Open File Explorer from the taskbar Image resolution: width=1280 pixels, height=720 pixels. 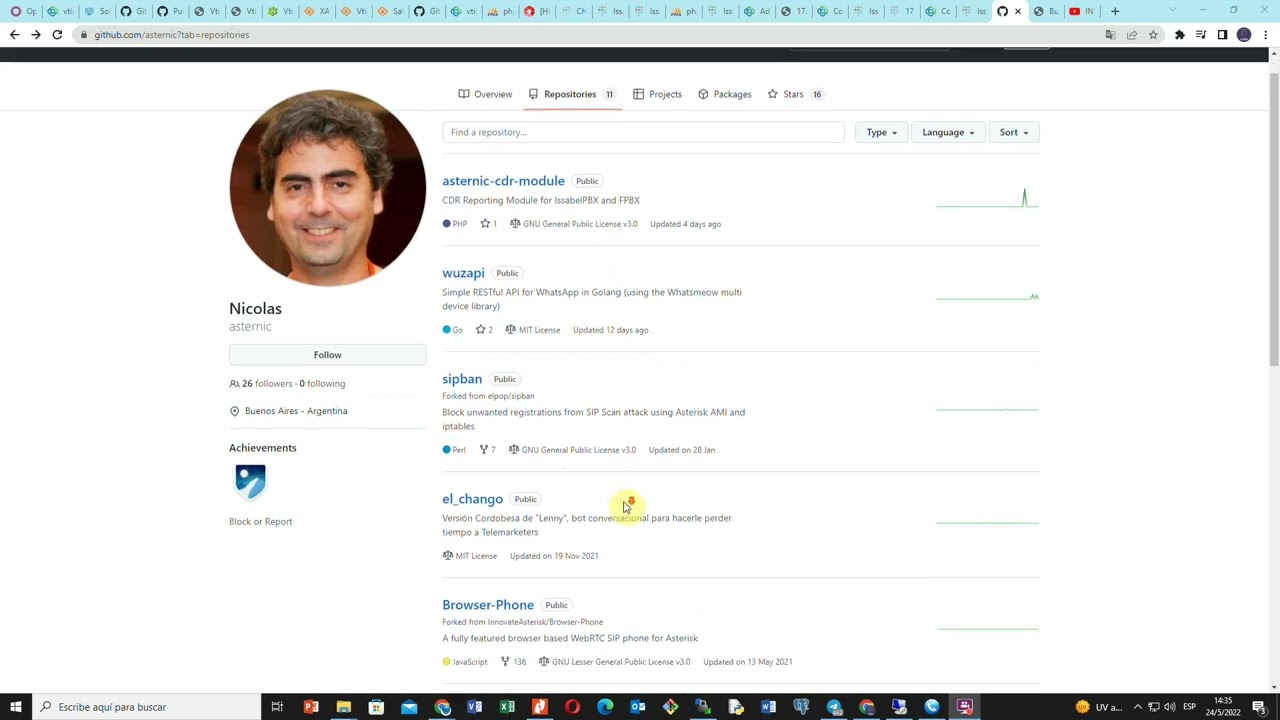click(x=344, y=707)
